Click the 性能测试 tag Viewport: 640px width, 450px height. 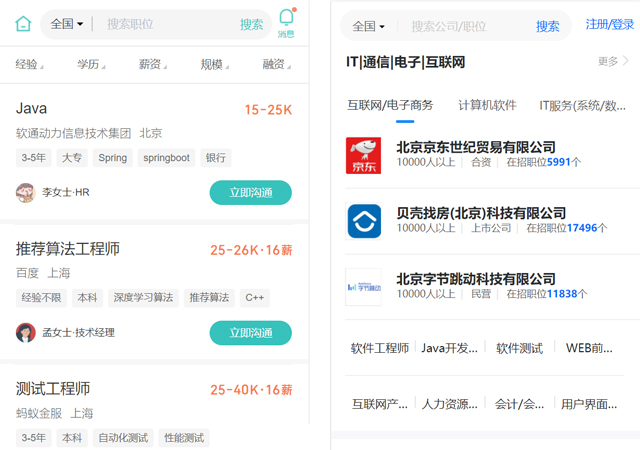[184, 438]
